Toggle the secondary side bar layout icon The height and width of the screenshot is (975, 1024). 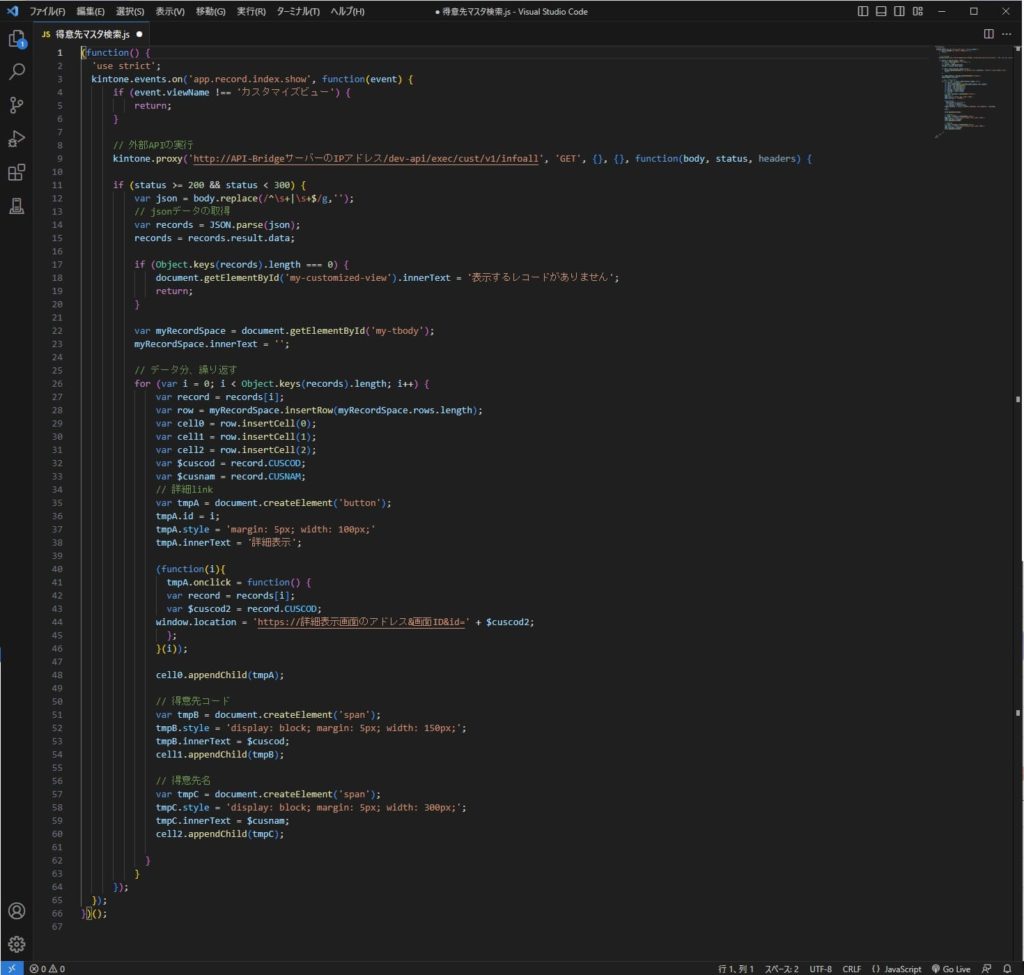[899, 11]
